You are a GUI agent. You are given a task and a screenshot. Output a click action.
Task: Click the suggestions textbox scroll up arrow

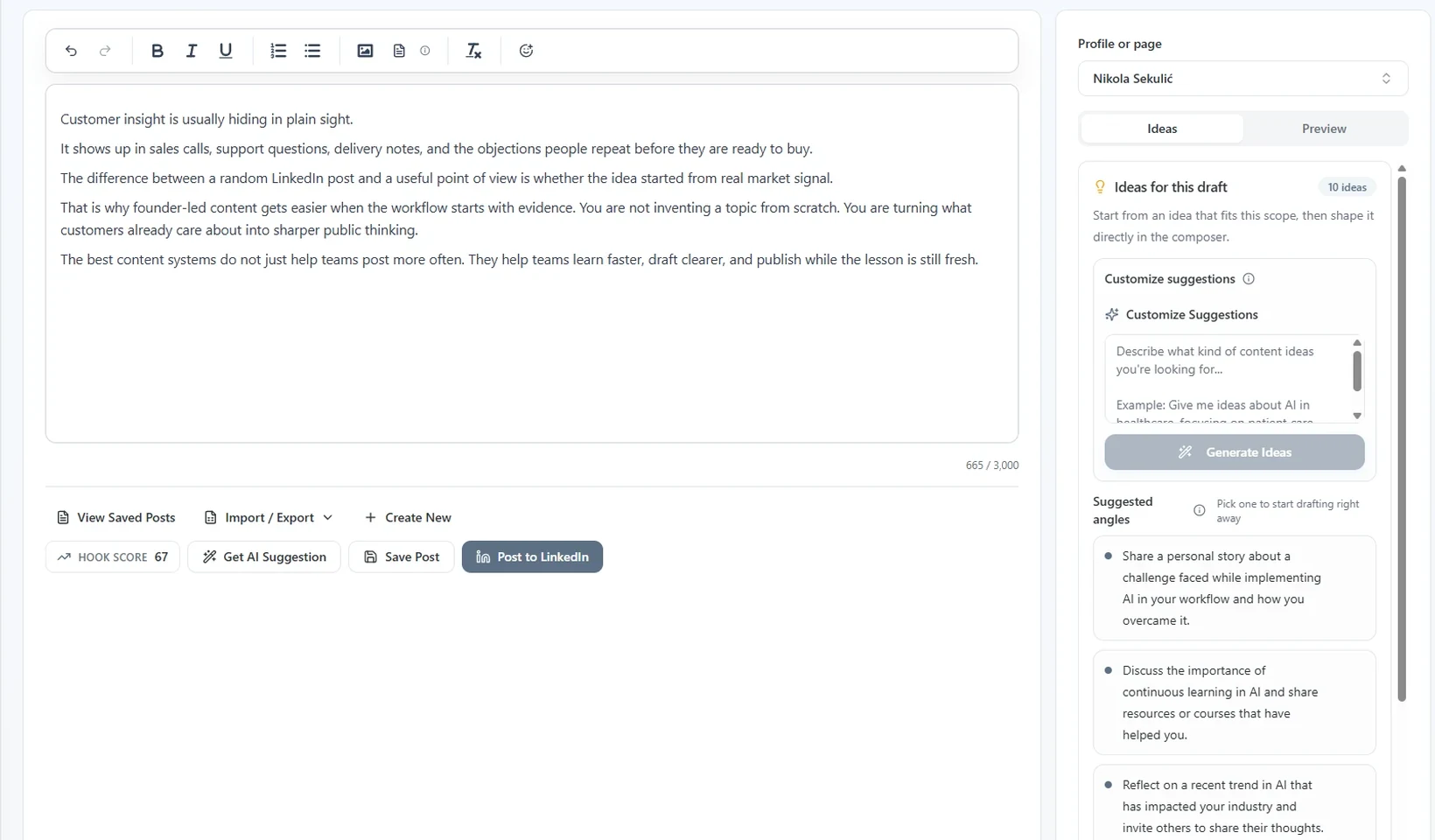(x=1357, y=342)
